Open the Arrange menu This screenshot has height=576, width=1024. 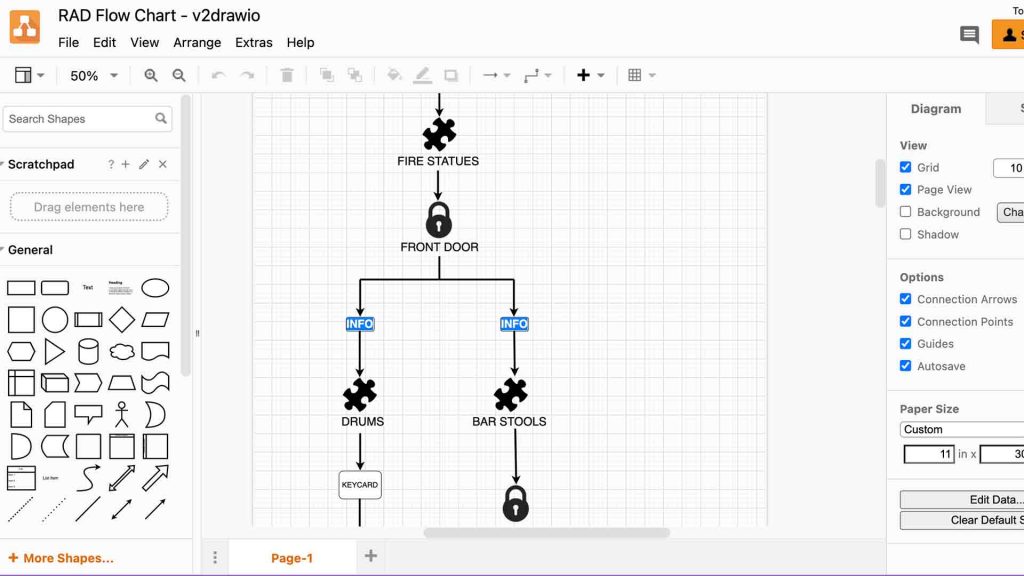(197, 42)
